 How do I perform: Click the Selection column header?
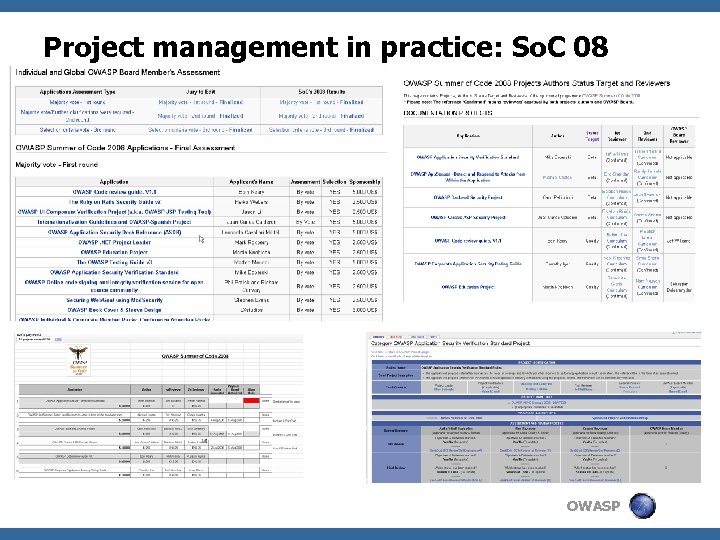pos(334,182)
